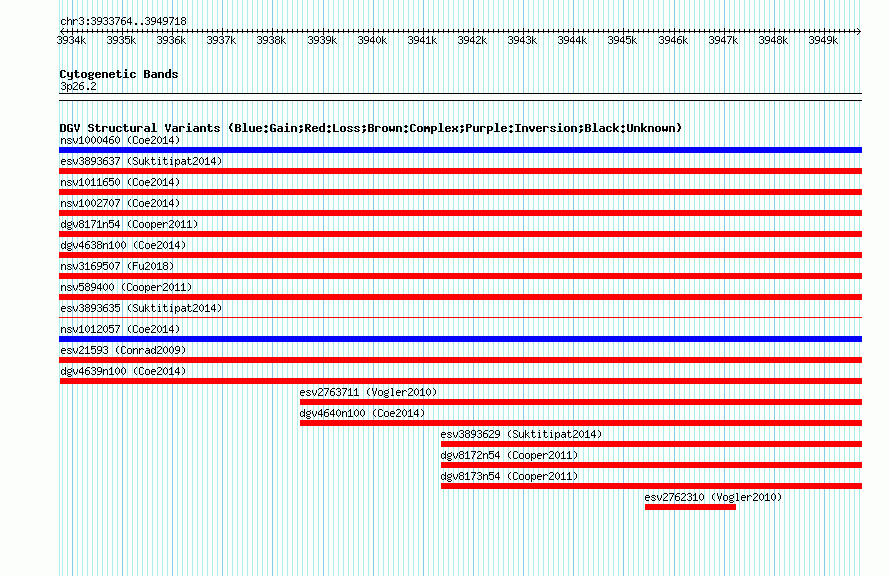This screenshot has width=890, height=576.
Task: Click the red nsv1002707 loss bar
Action: [460, 213]
